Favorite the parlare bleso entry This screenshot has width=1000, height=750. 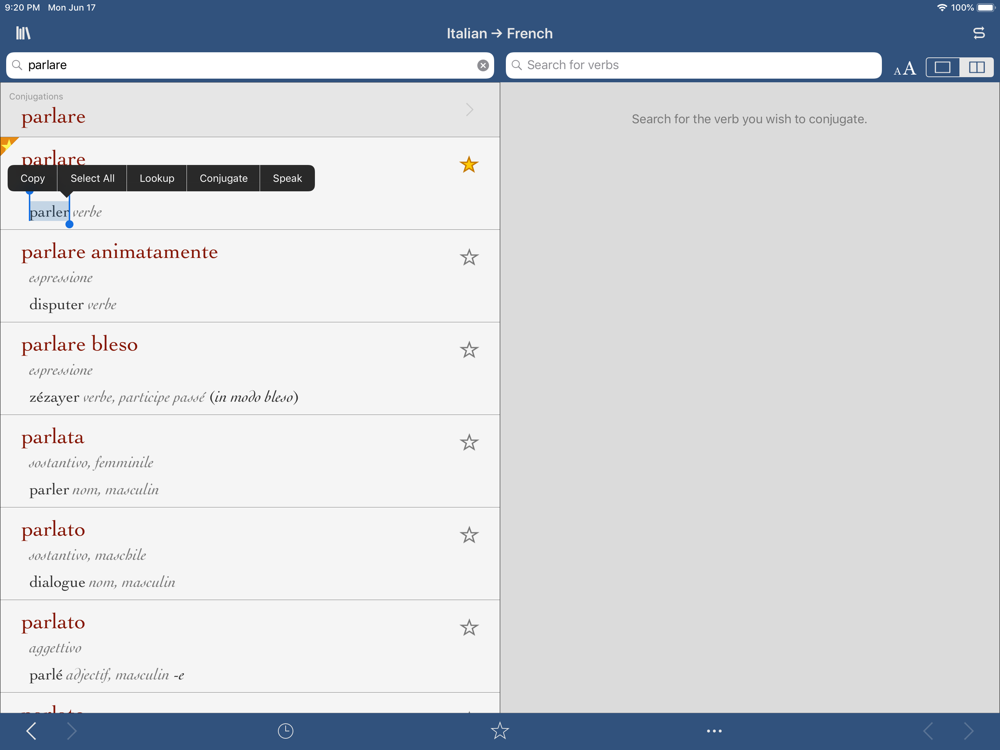(x=469, y=349)
